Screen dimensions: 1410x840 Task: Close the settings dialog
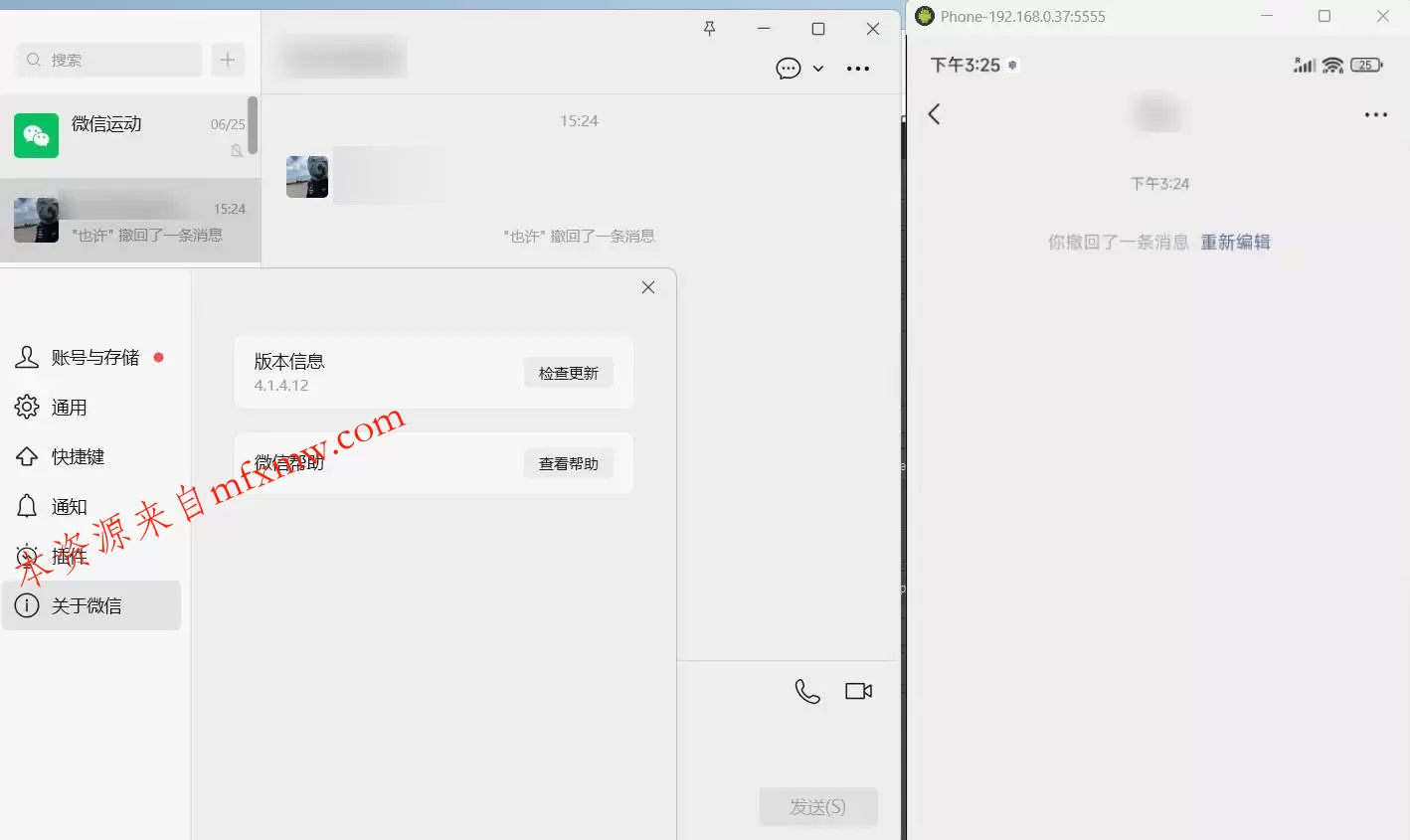[648, 287]
